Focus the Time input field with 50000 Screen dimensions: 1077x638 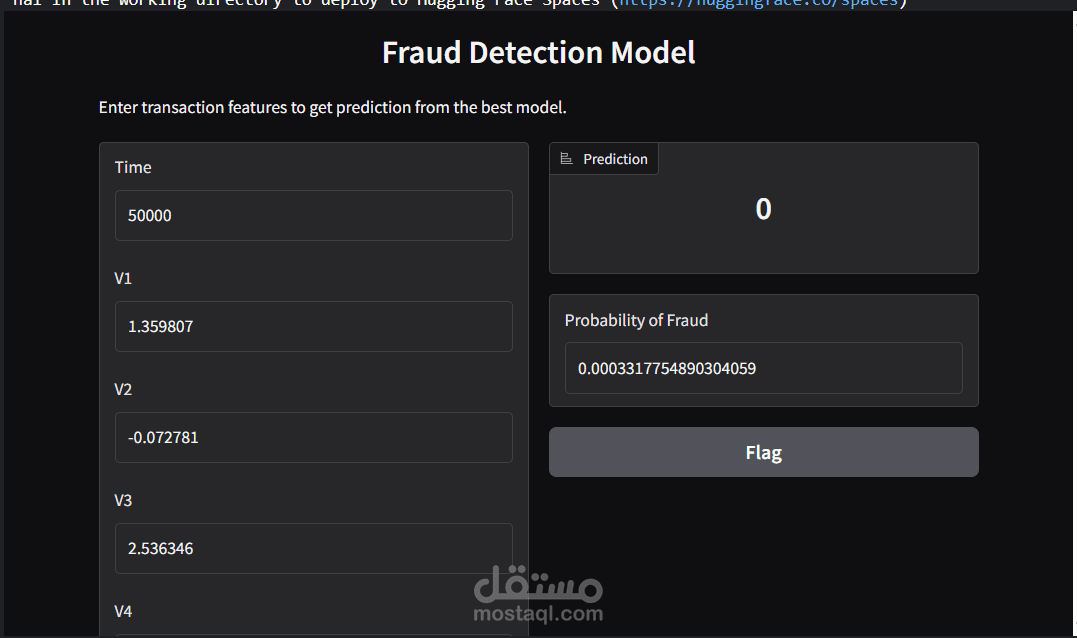click(x=313, y=215)
